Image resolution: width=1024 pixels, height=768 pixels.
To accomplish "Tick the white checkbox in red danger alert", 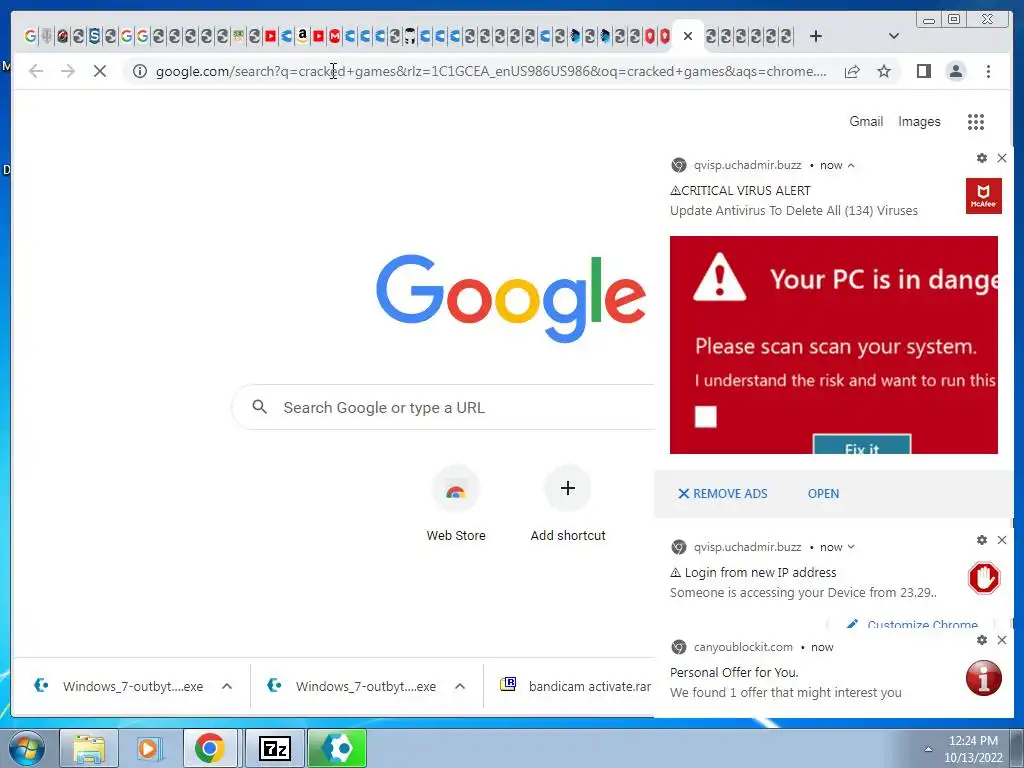I will (705, 416).
